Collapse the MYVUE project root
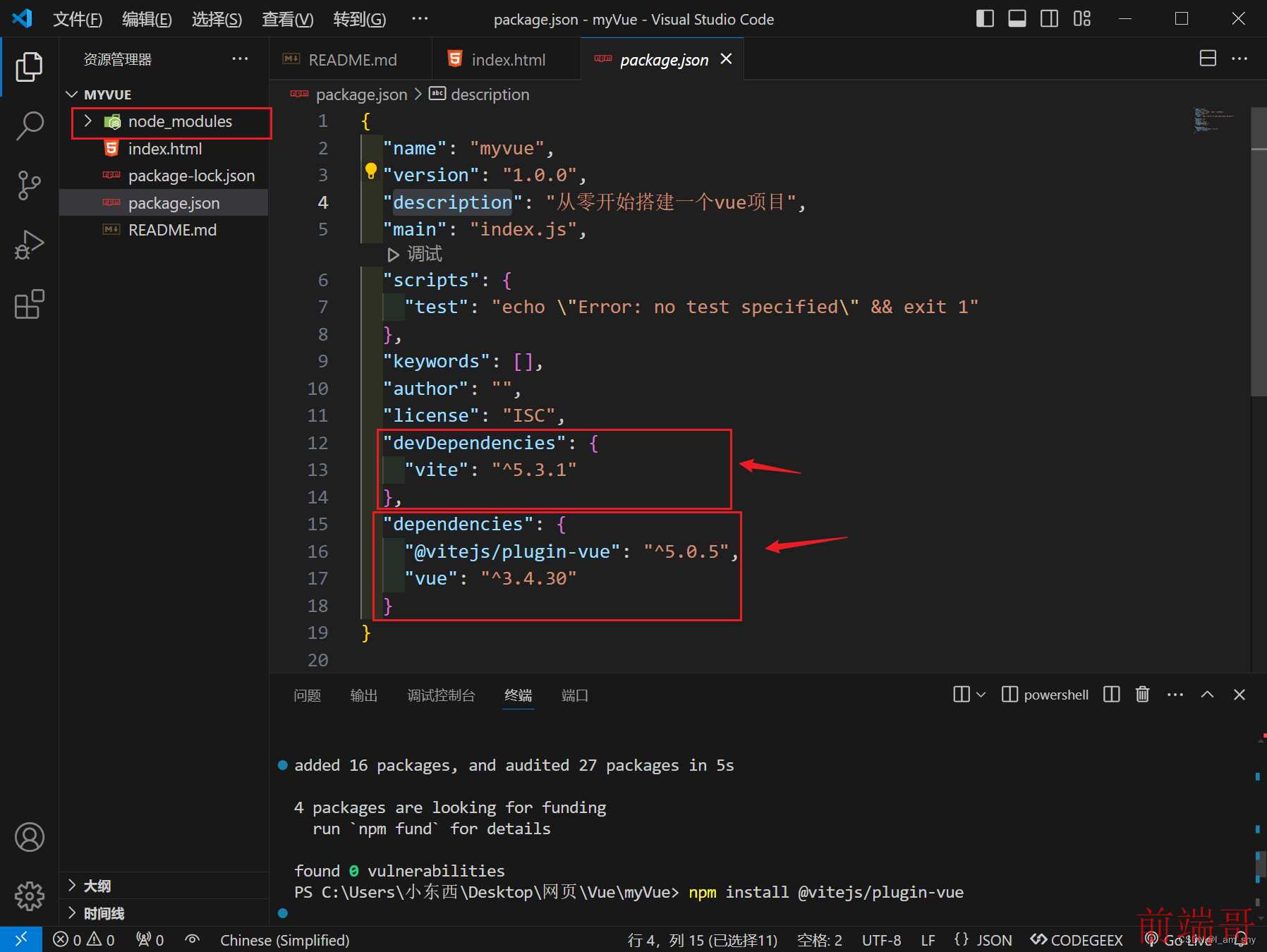This screenshot has width=1267, height=952. [164, 94]
